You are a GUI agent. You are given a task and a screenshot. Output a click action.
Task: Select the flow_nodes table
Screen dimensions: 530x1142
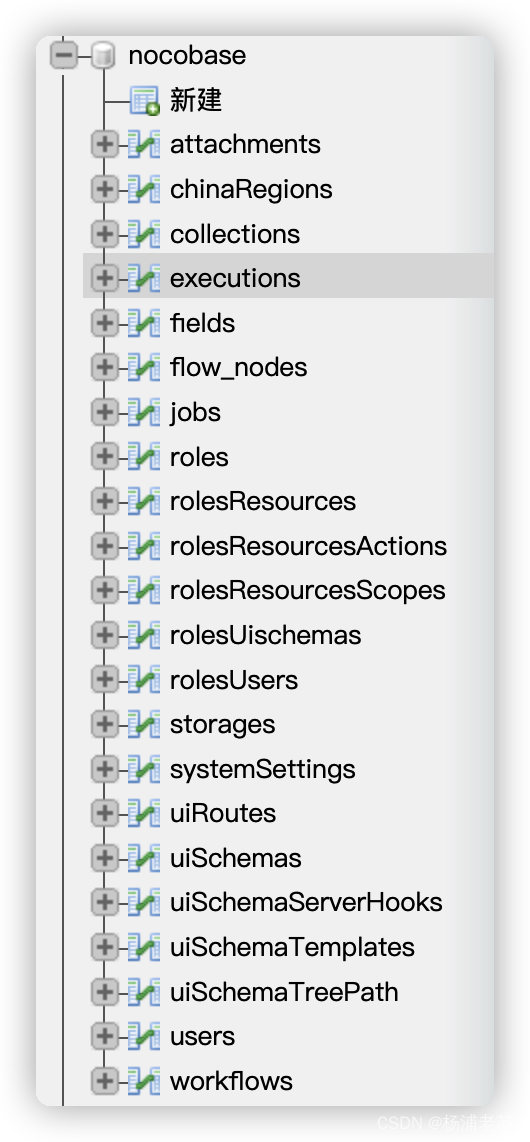238,367
